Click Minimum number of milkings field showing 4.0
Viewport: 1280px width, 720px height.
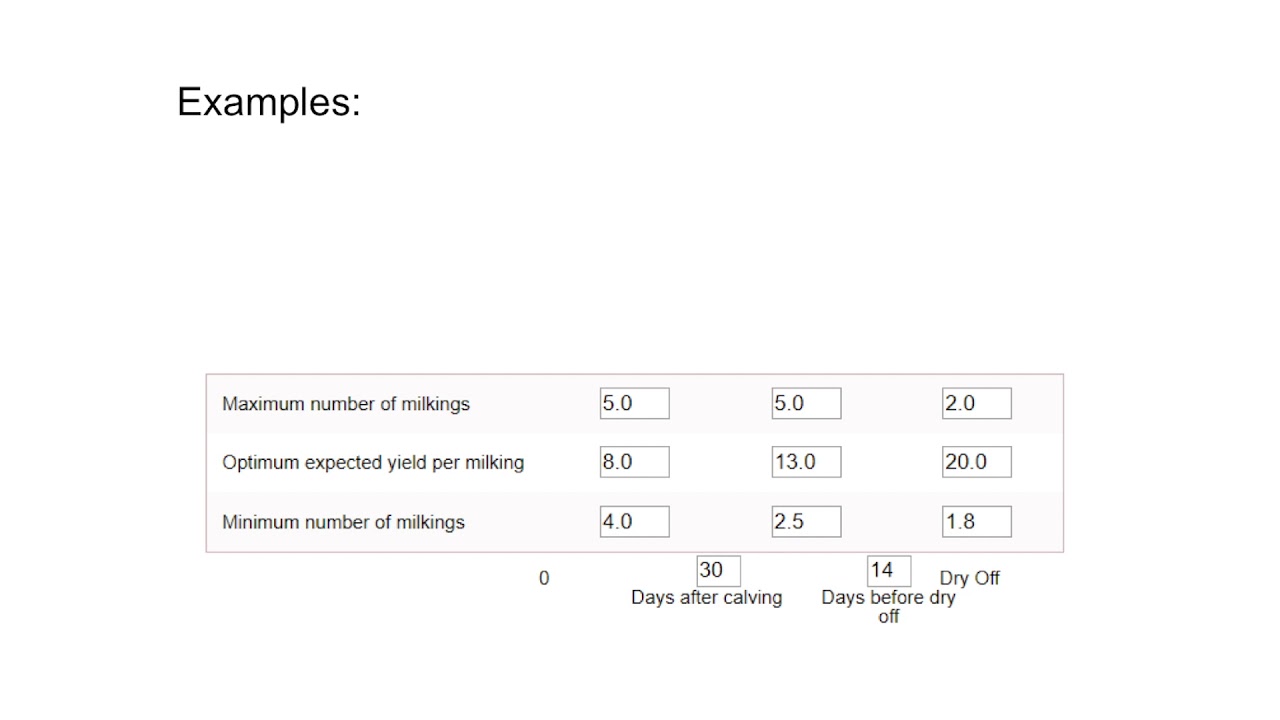634,521
